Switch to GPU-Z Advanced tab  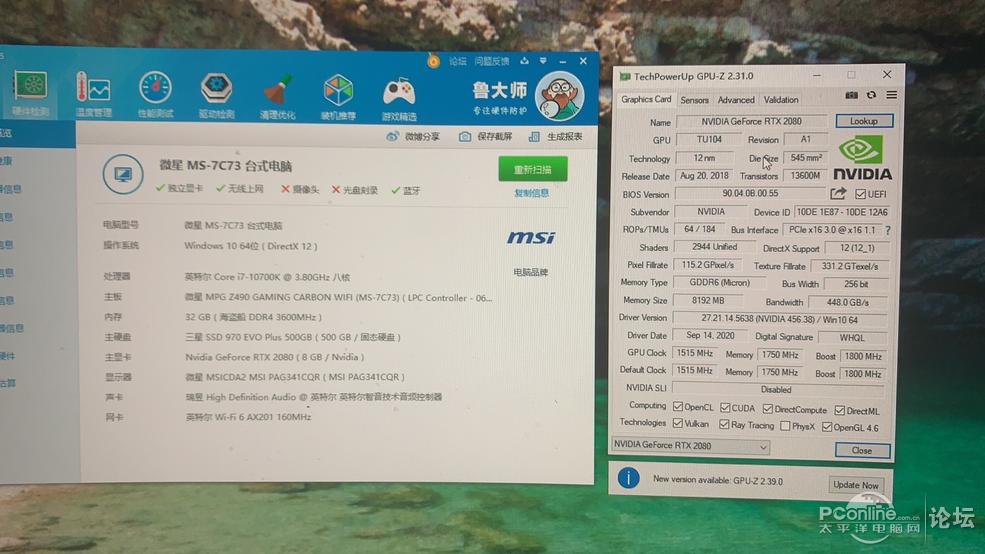click(x=736, y=100)
